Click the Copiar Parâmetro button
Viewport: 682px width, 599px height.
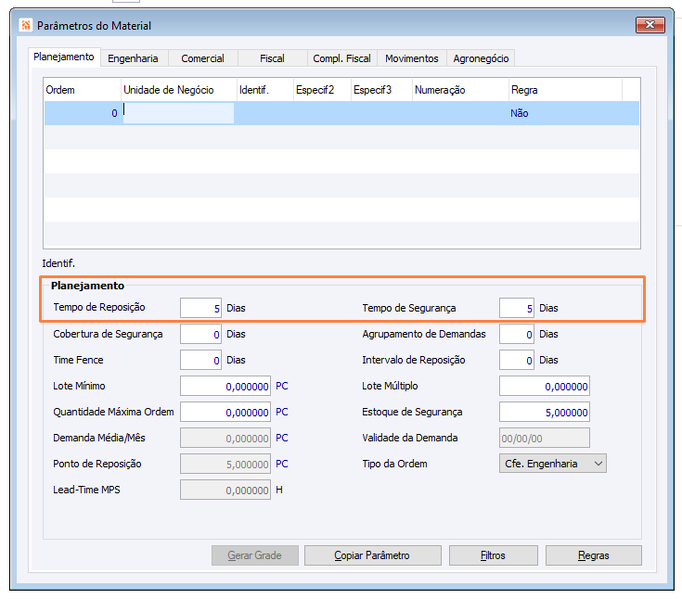373,555
